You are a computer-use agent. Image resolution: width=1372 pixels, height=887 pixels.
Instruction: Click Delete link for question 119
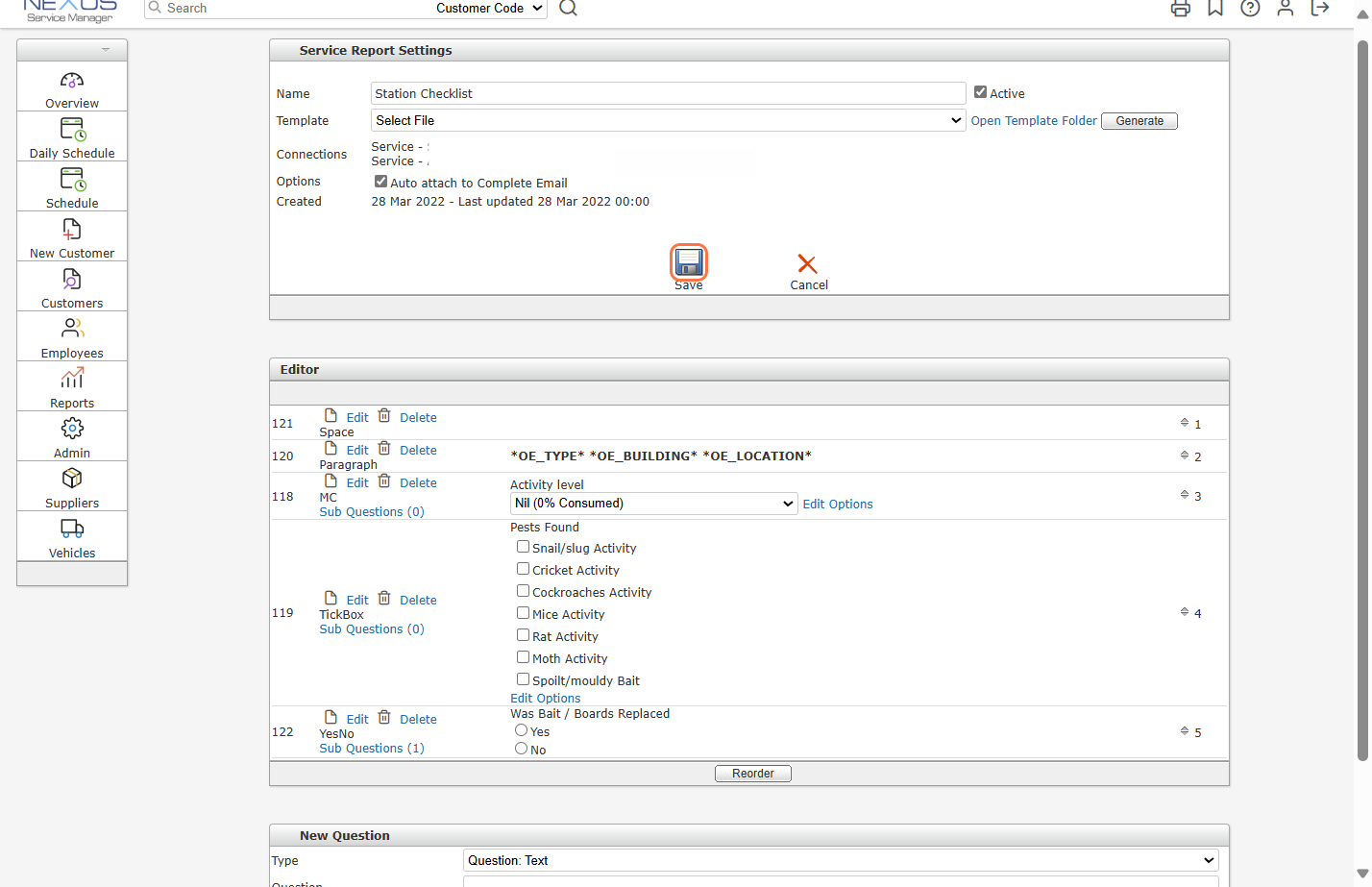click(x=418, y=600)
